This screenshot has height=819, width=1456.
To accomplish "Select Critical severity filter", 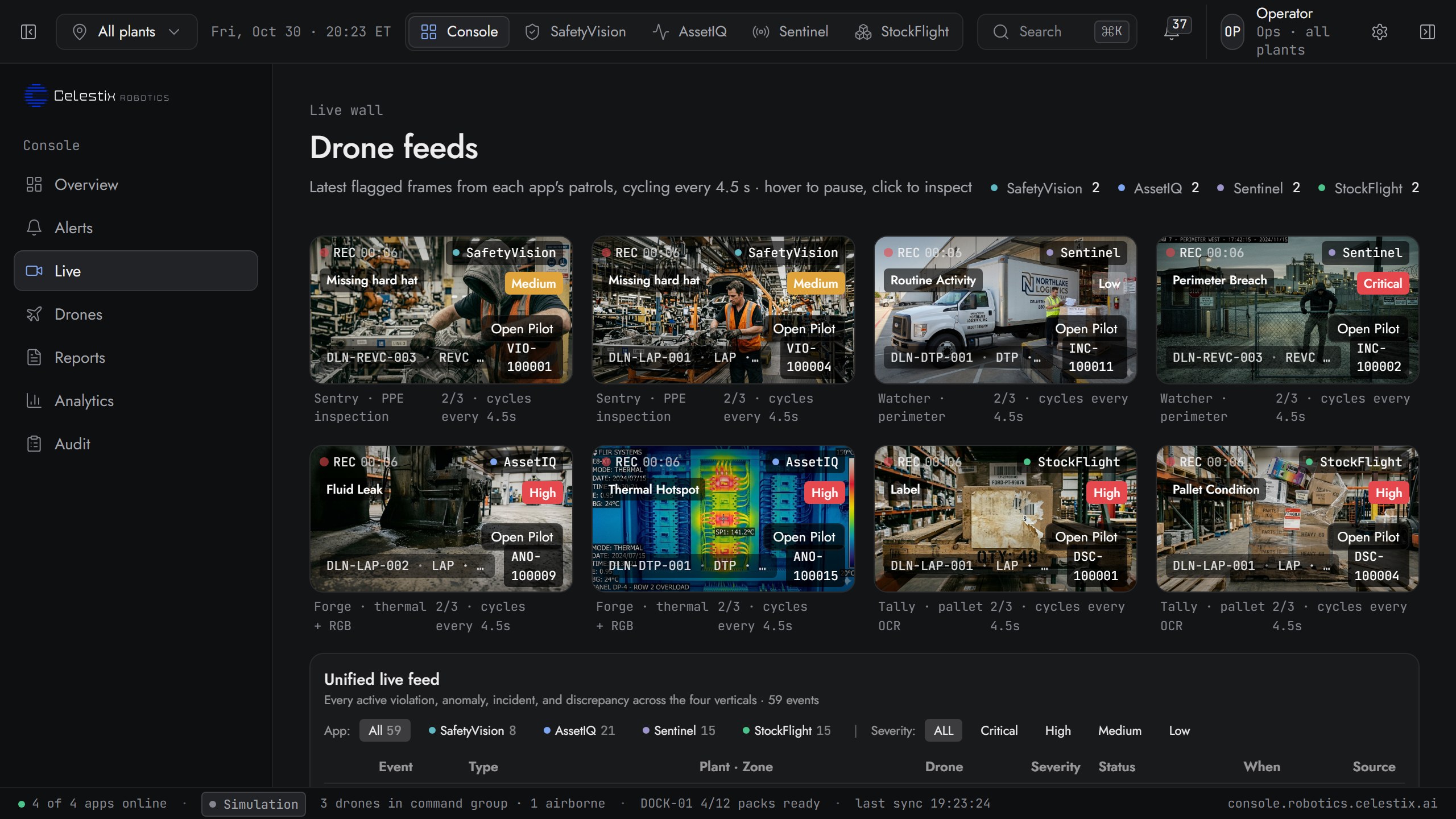I will coord(999,730).
